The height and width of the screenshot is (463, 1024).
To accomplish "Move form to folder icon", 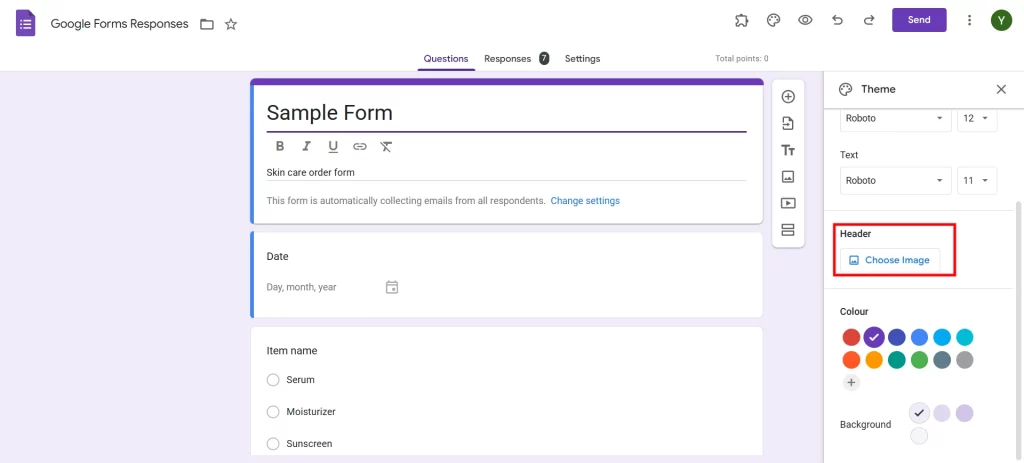I will (207, 24).
